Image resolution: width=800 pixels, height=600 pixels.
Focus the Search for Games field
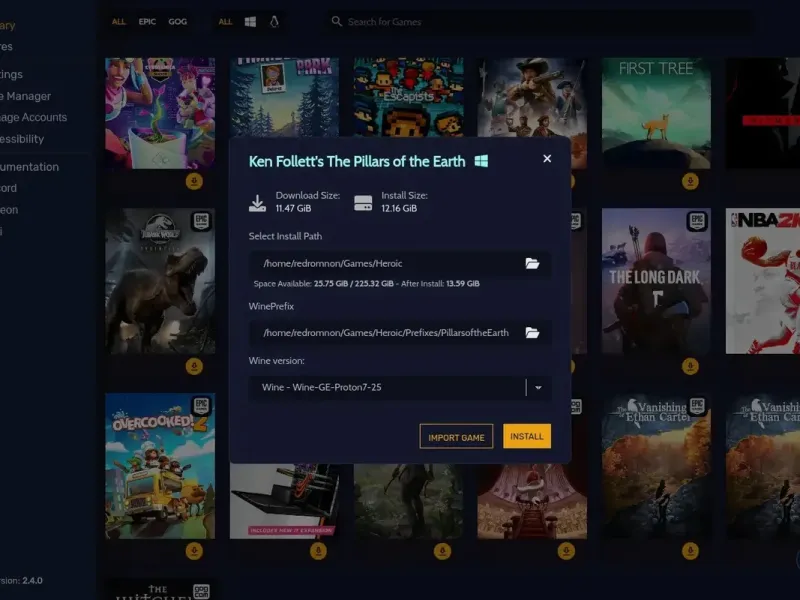coord(541,22)
